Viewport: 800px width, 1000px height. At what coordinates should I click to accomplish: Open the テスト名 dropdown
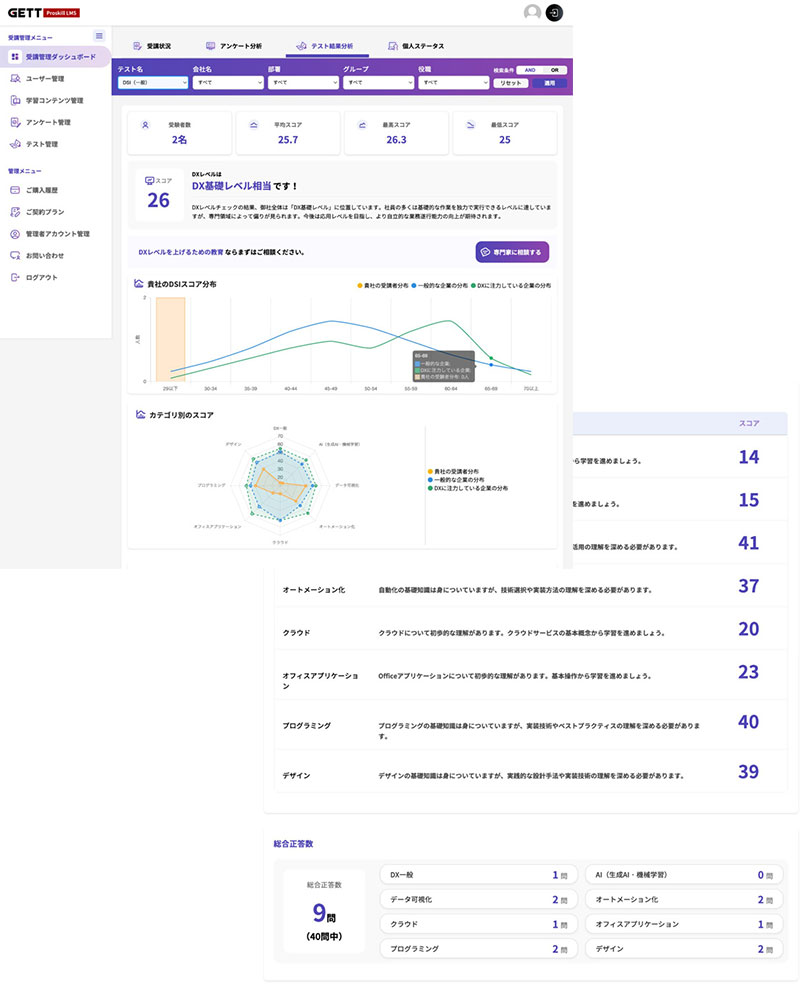pyautogui.click(x=153, y=83)
